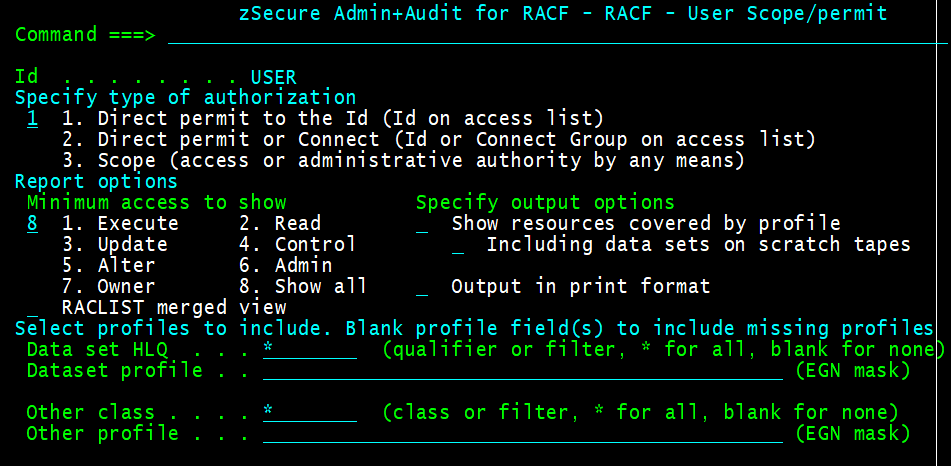The image size is (951, 466).
Task: Click the zSecure Admin+Audit panel title
Action: (563, 13)
